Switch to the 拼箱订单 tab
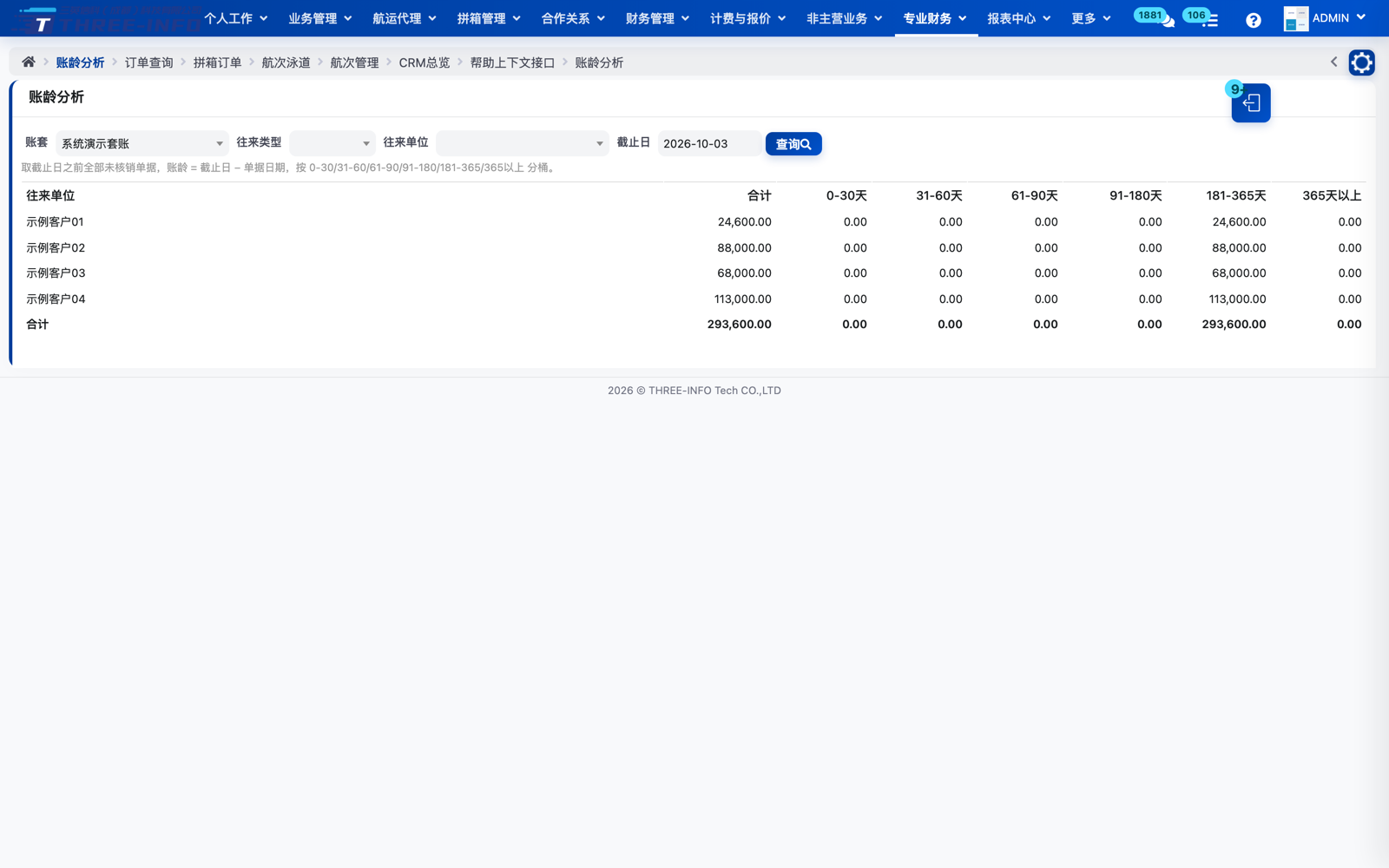 [x=217, y=62]
